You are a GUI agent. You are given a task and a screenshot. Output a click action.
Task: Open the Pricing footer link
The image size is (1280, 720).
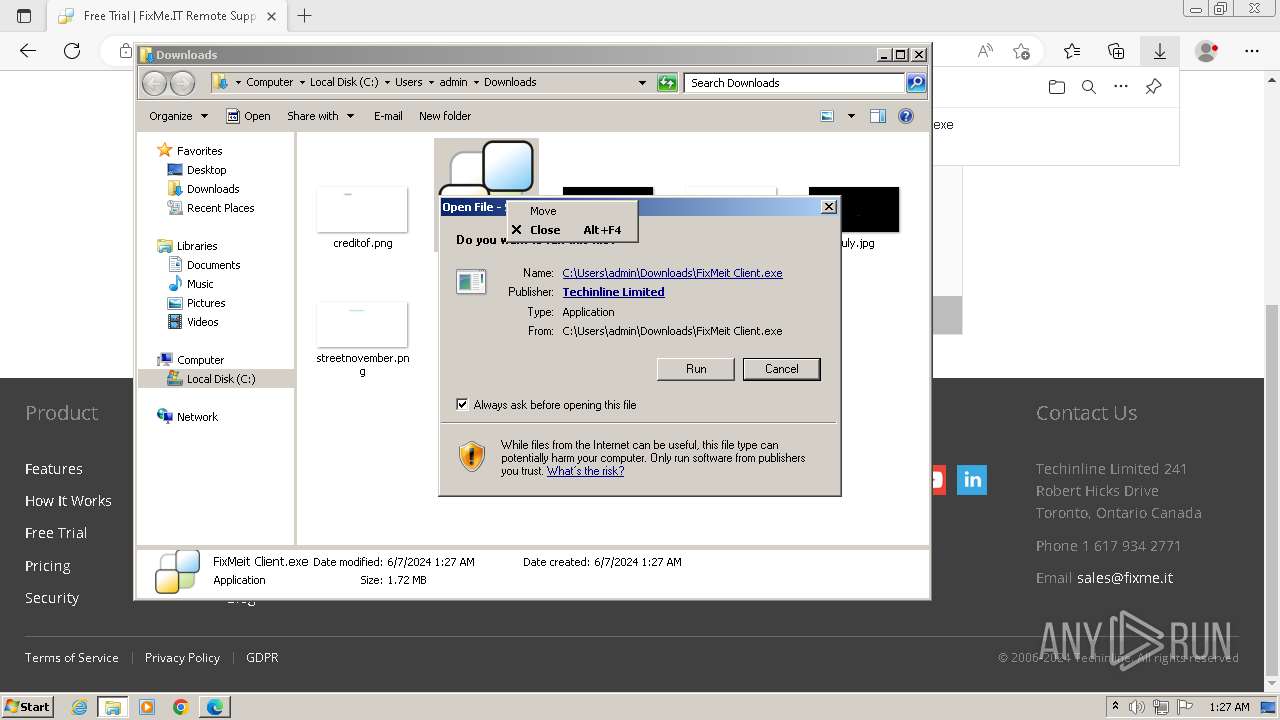(x=47, y=566)
